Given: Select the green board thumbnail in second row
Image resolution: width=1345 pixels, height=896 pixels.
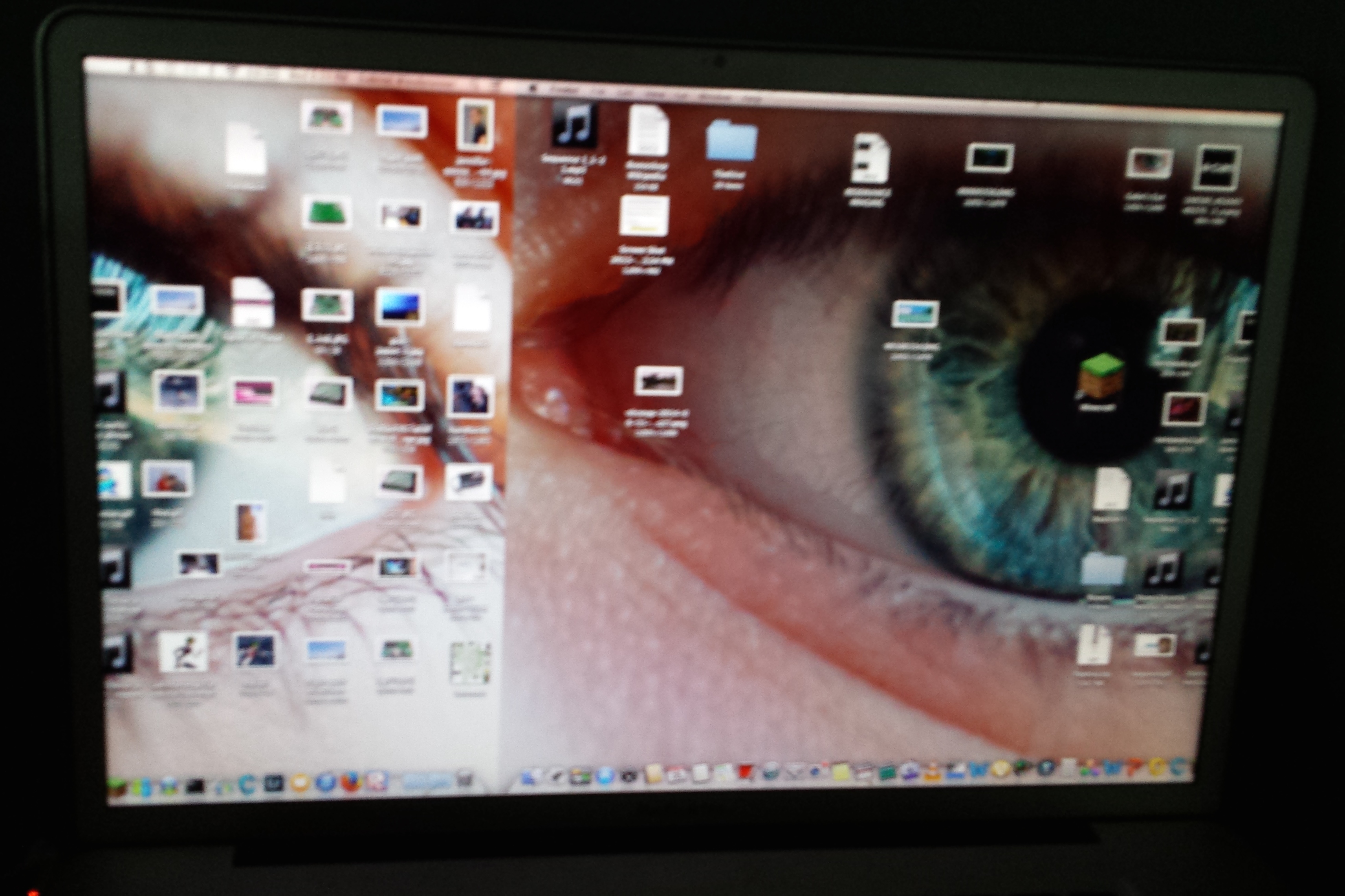Looking at the screenshot, I should click(326, 213).
